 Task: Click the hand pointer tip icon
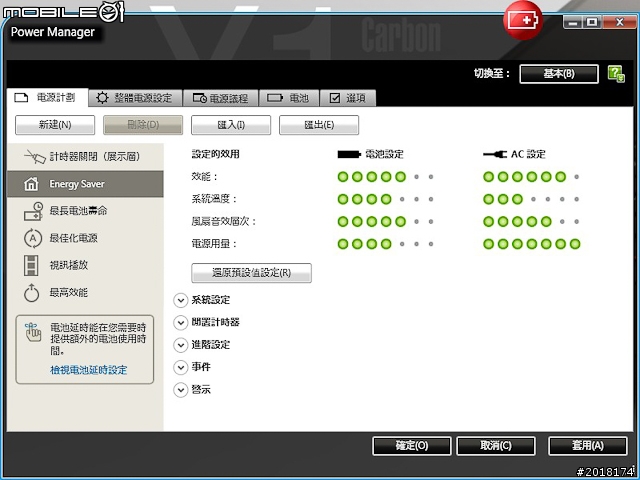coord(33,332)
